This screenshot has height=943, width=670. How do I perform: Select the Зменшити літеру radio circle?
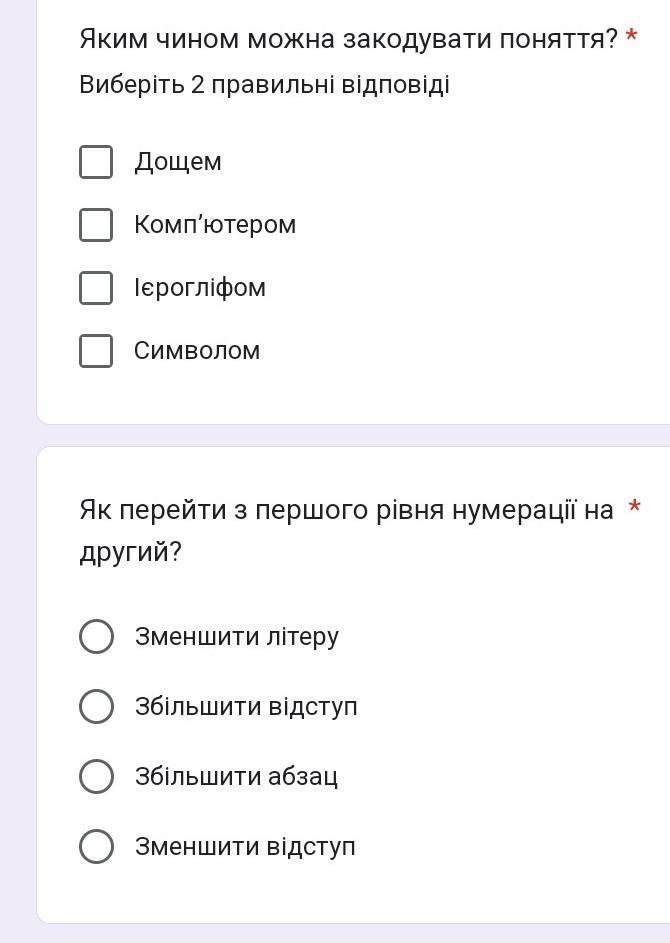(96, 636)
